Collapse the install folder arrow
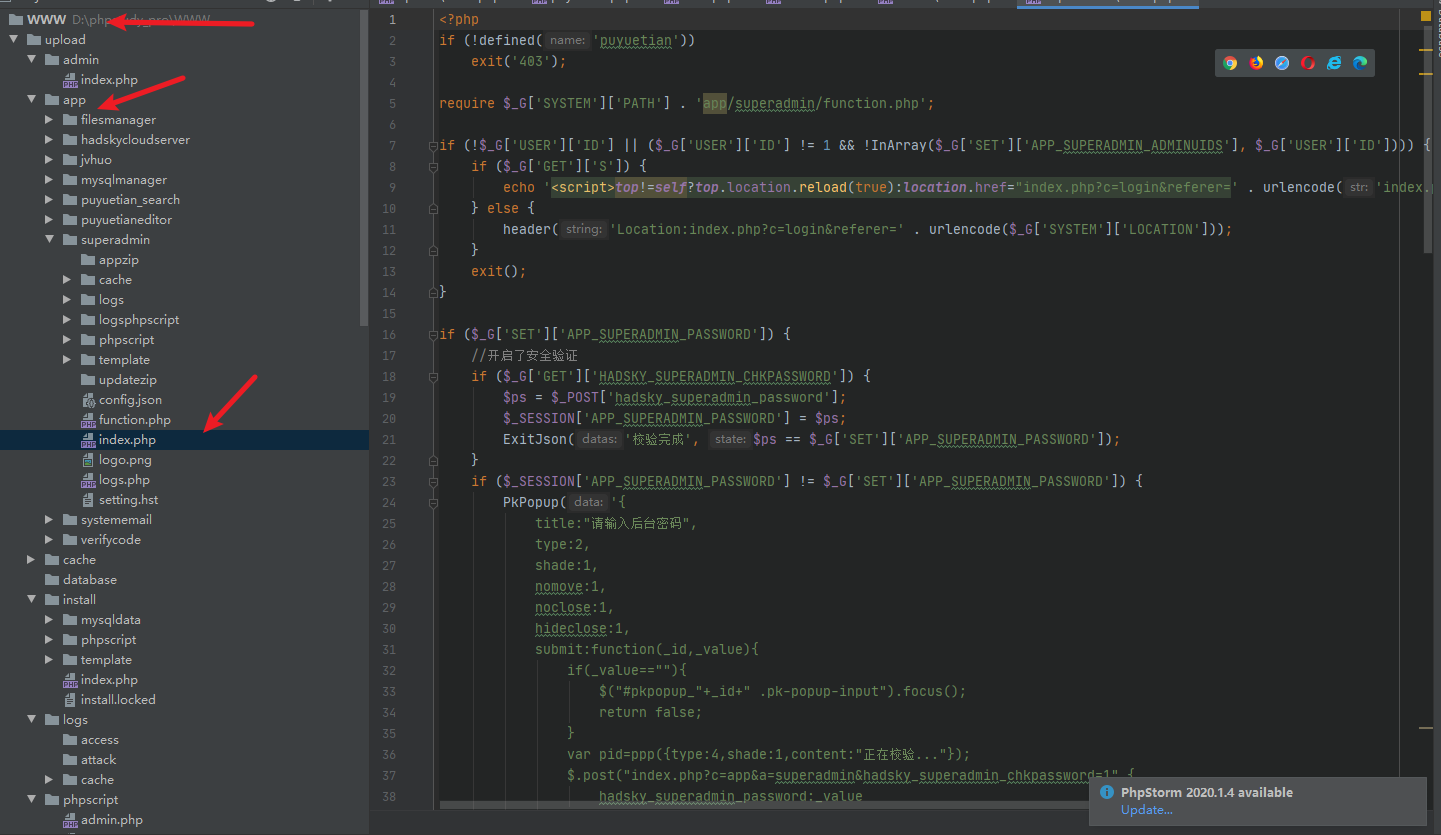Screen dimensions: 1441x835 (31, 600)
